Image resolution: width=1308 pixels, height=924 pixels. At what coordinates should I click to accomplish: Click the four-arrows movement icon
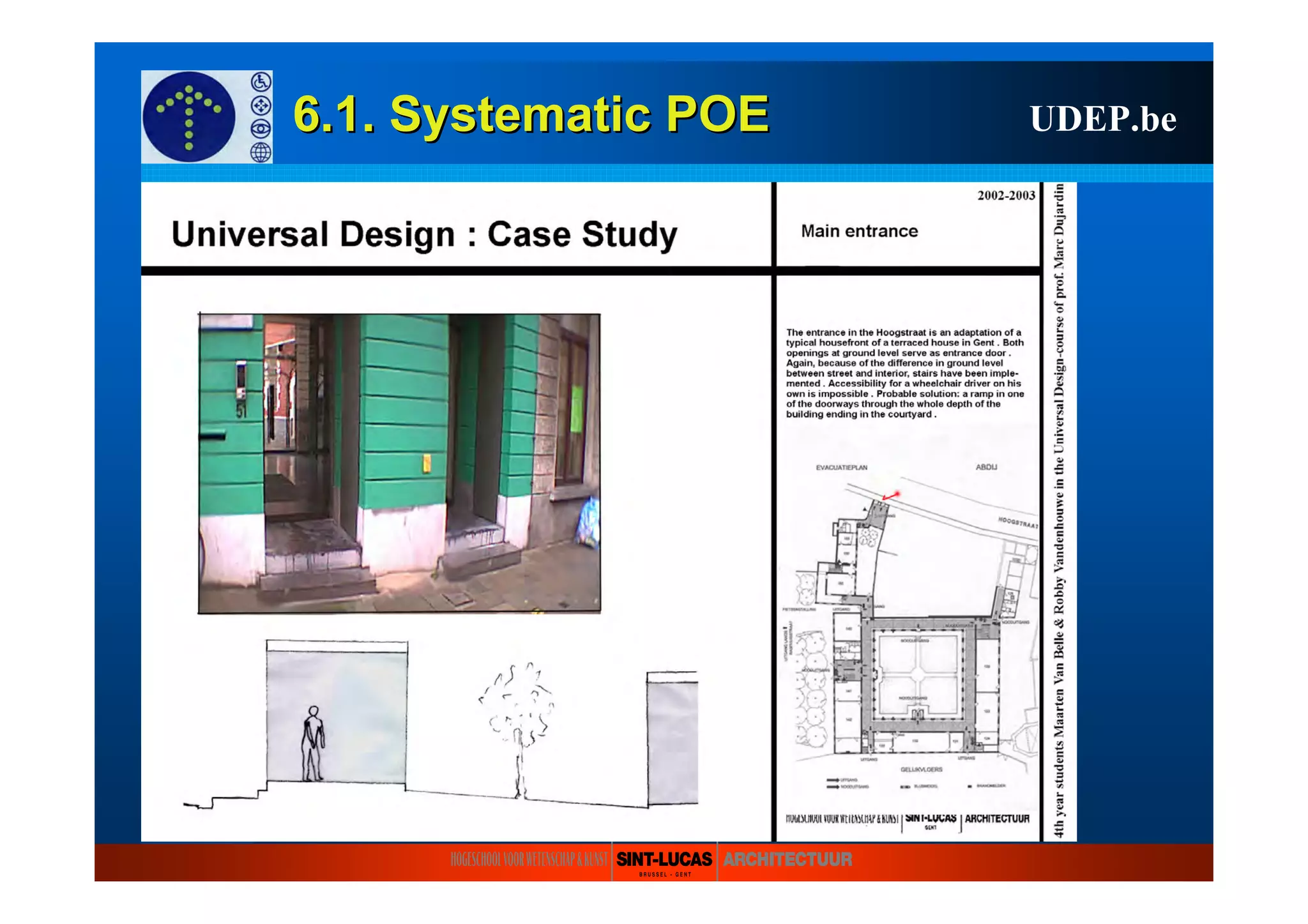[261, 105]
